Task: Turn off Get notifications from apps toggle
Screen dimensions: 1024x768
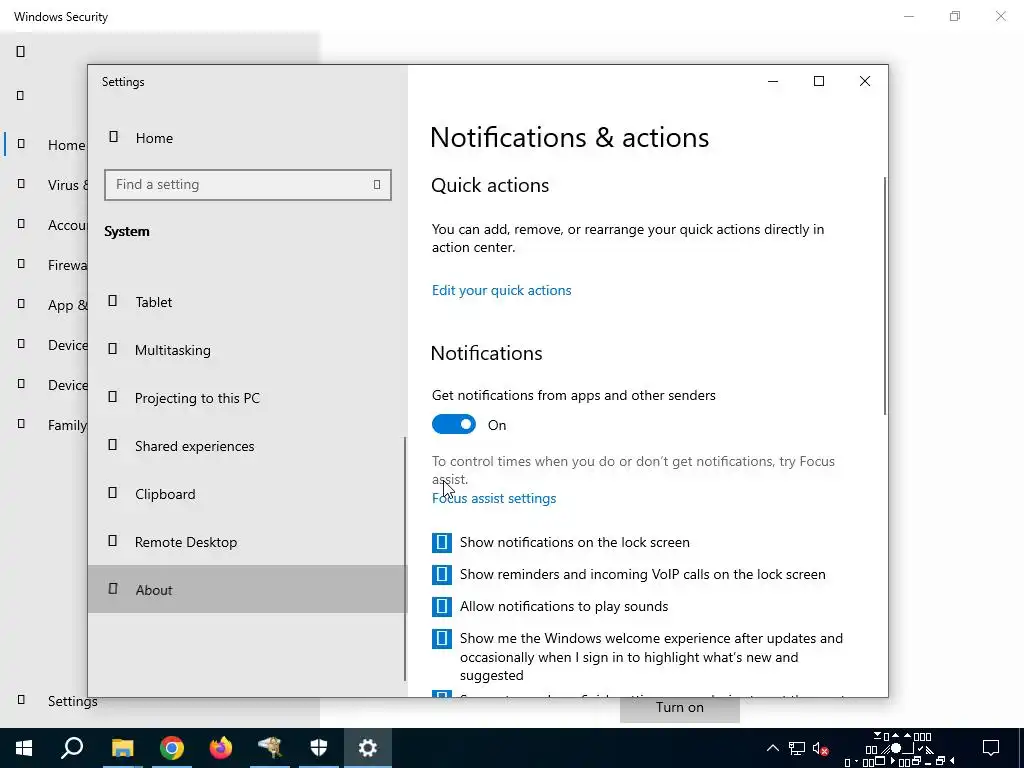Action: coord(454,424)
